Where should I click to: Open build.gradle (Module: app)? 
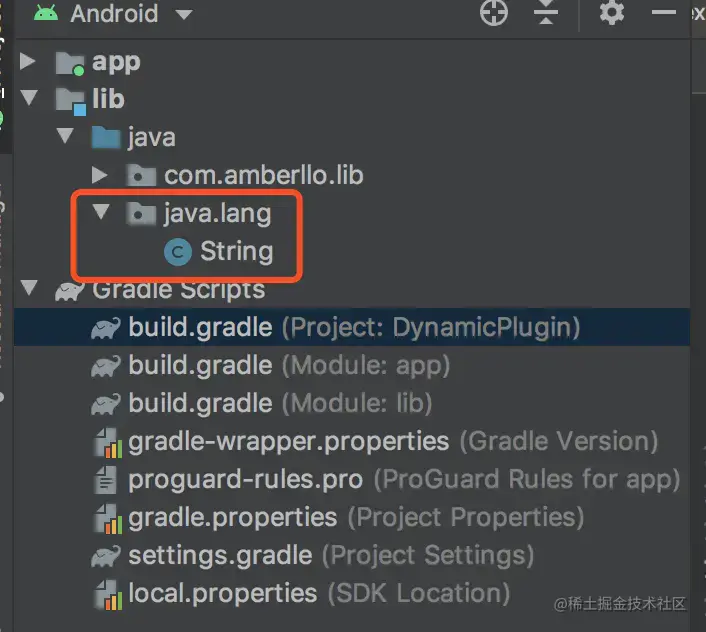289,365
